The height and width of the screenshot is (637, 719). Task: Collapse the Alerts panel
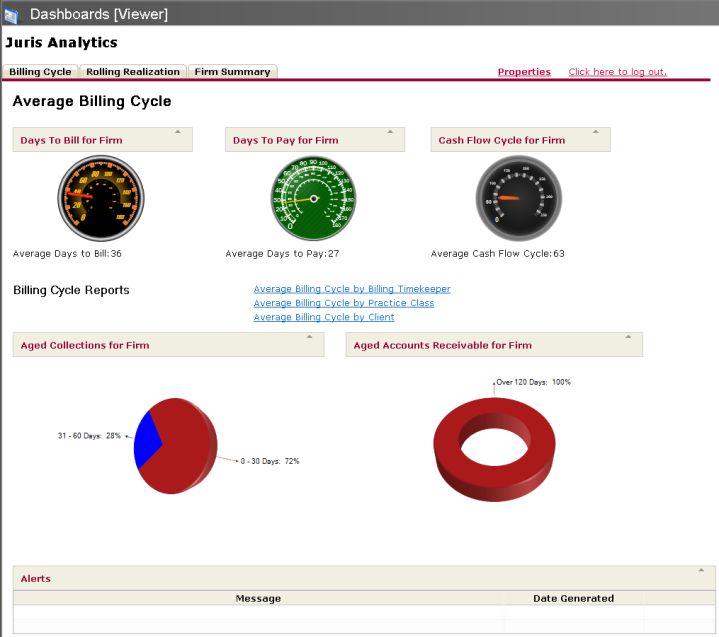[x=700, y=570]
